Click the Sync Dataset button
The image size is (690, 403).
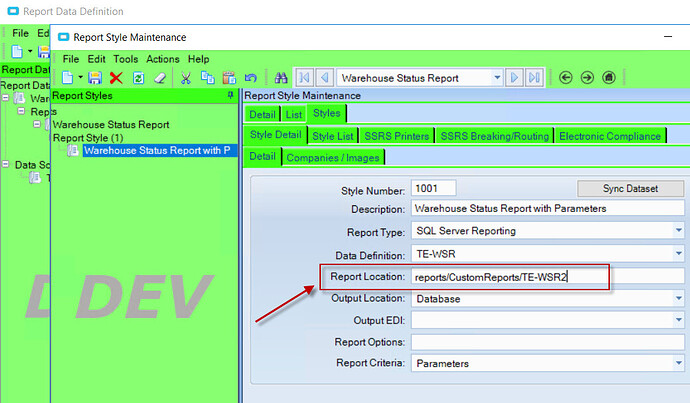pos(630,188)
